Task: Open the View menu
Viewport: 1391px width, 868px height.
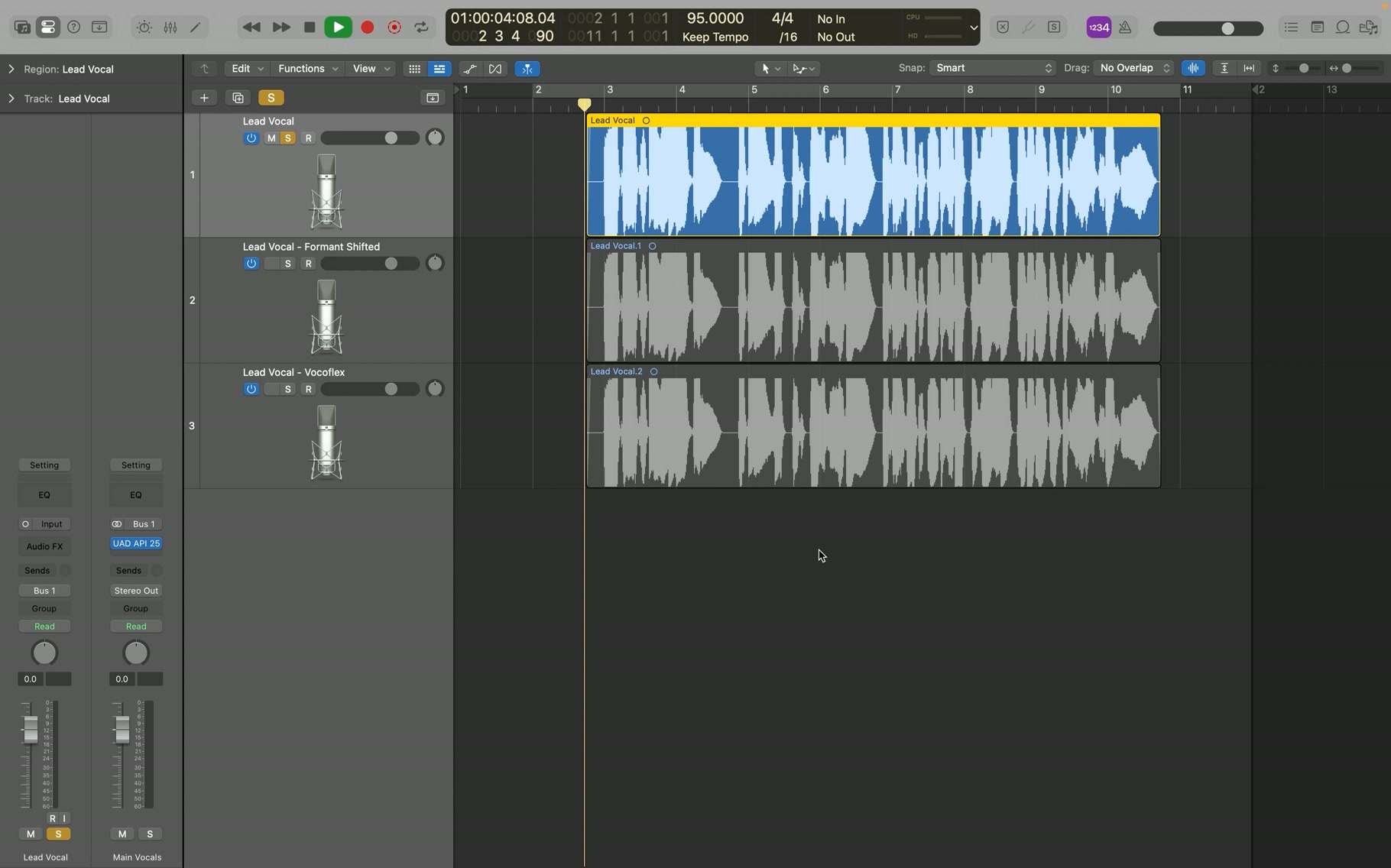Action: [371, 69]
